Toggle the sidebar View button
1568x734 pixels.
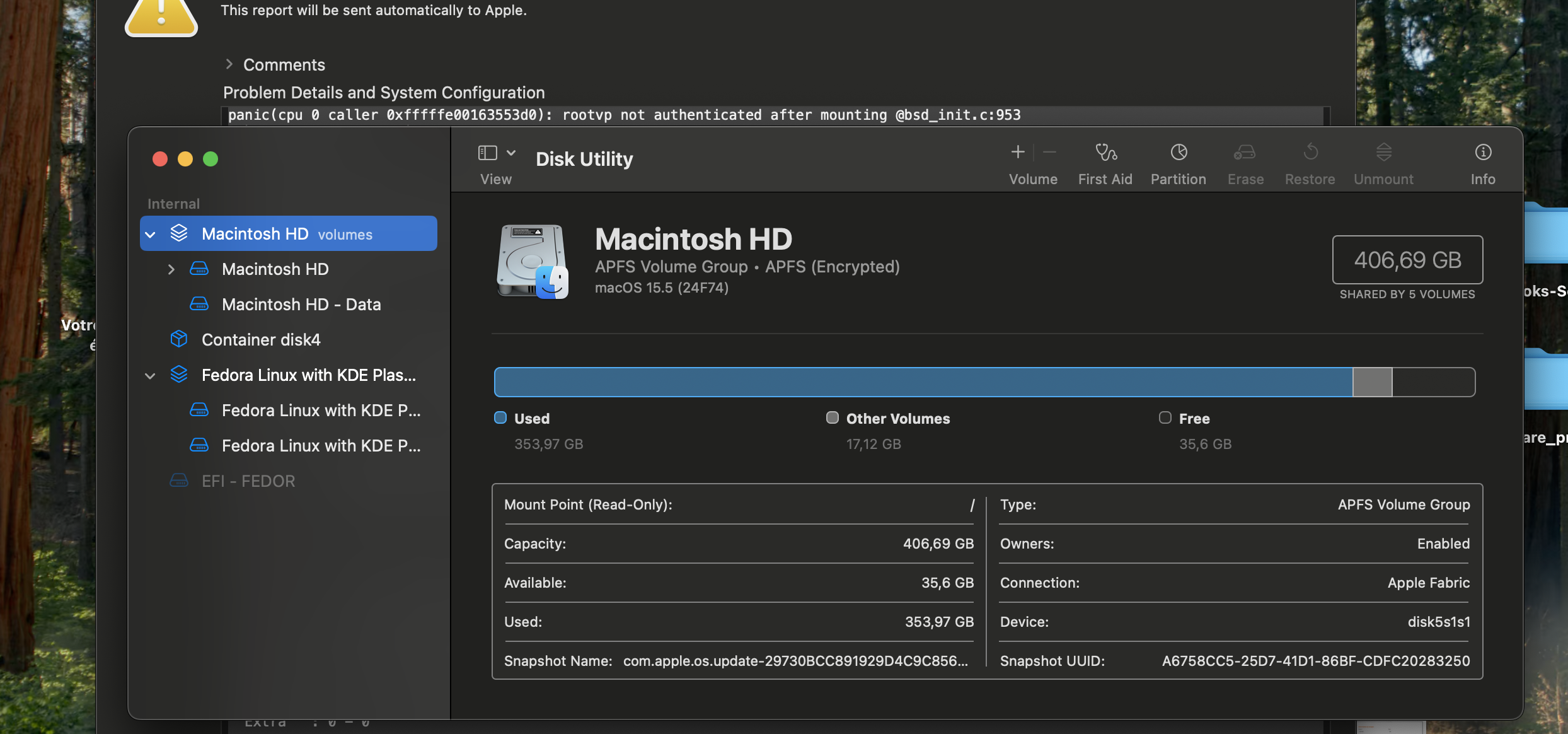click(x=488, y=153)
